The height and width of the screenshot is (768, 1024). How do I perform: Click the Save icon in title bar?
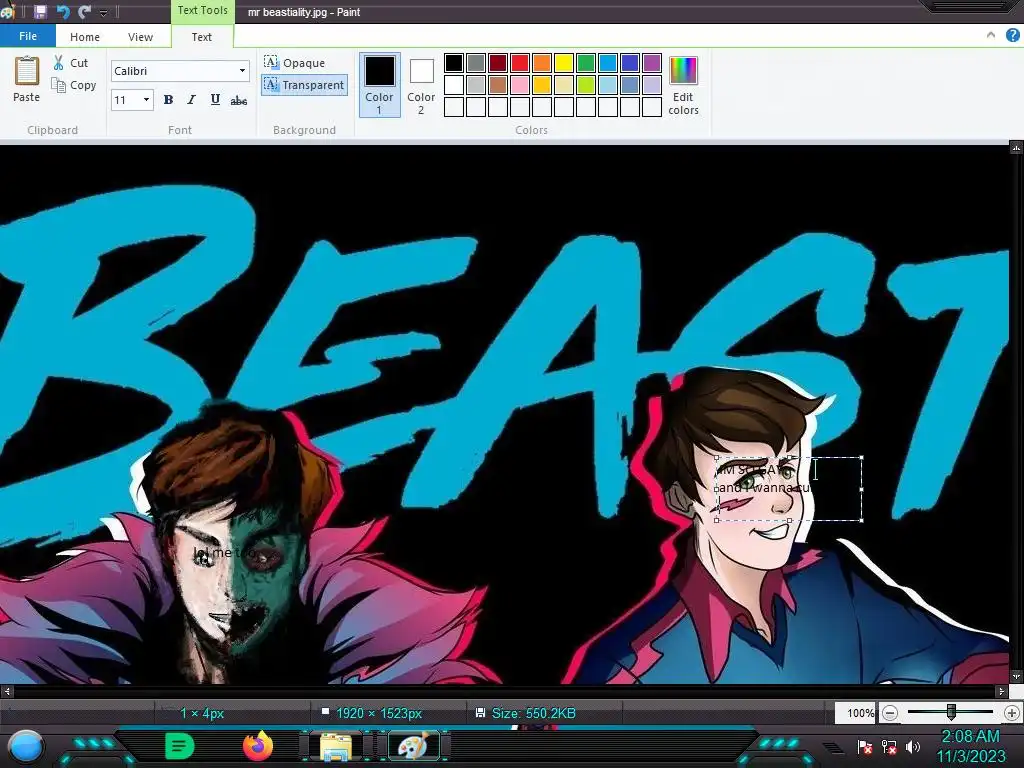(40, 12)
